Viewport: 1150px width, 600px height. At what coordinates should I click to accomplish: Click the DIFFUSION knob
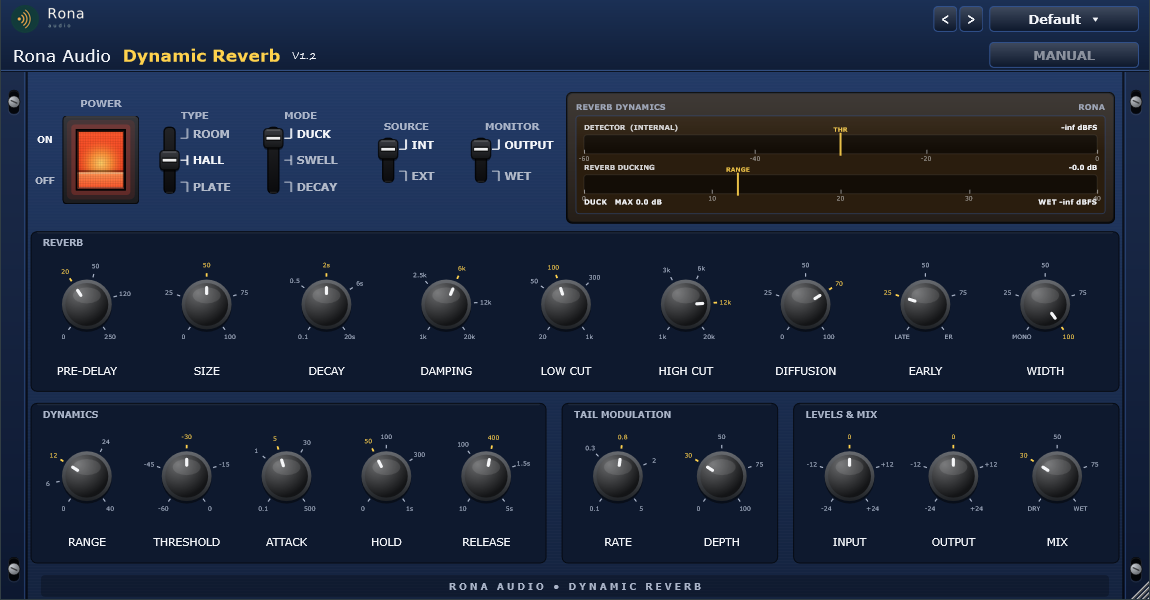click(805, 304)
